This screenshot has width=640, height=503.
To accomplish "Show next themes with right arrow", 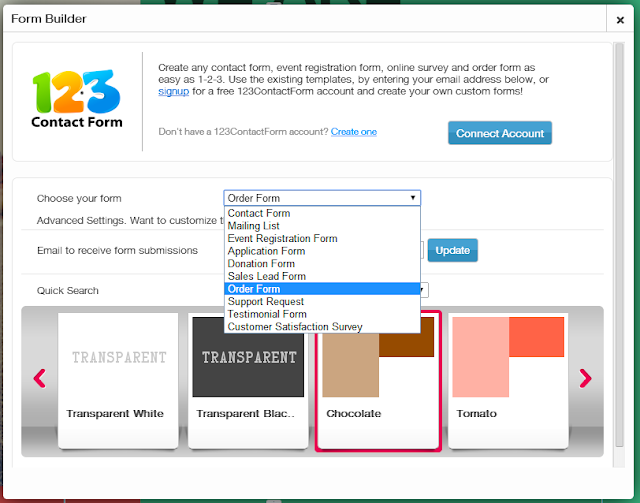I will point(585,378).
